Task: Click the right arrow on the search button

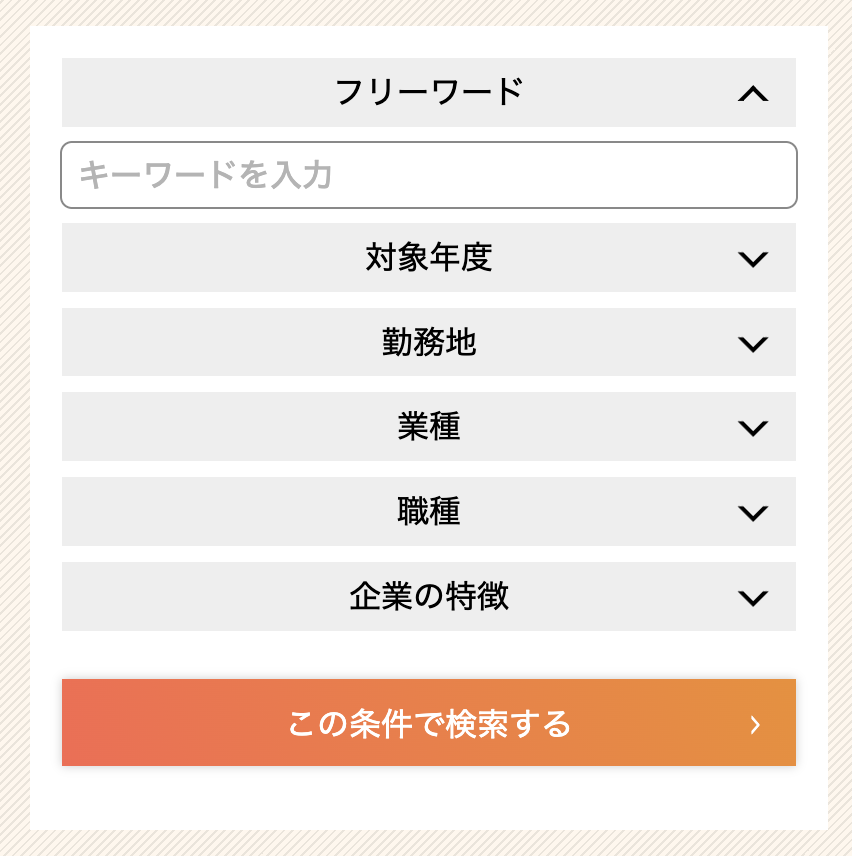Action: click(x=755, y=724)
